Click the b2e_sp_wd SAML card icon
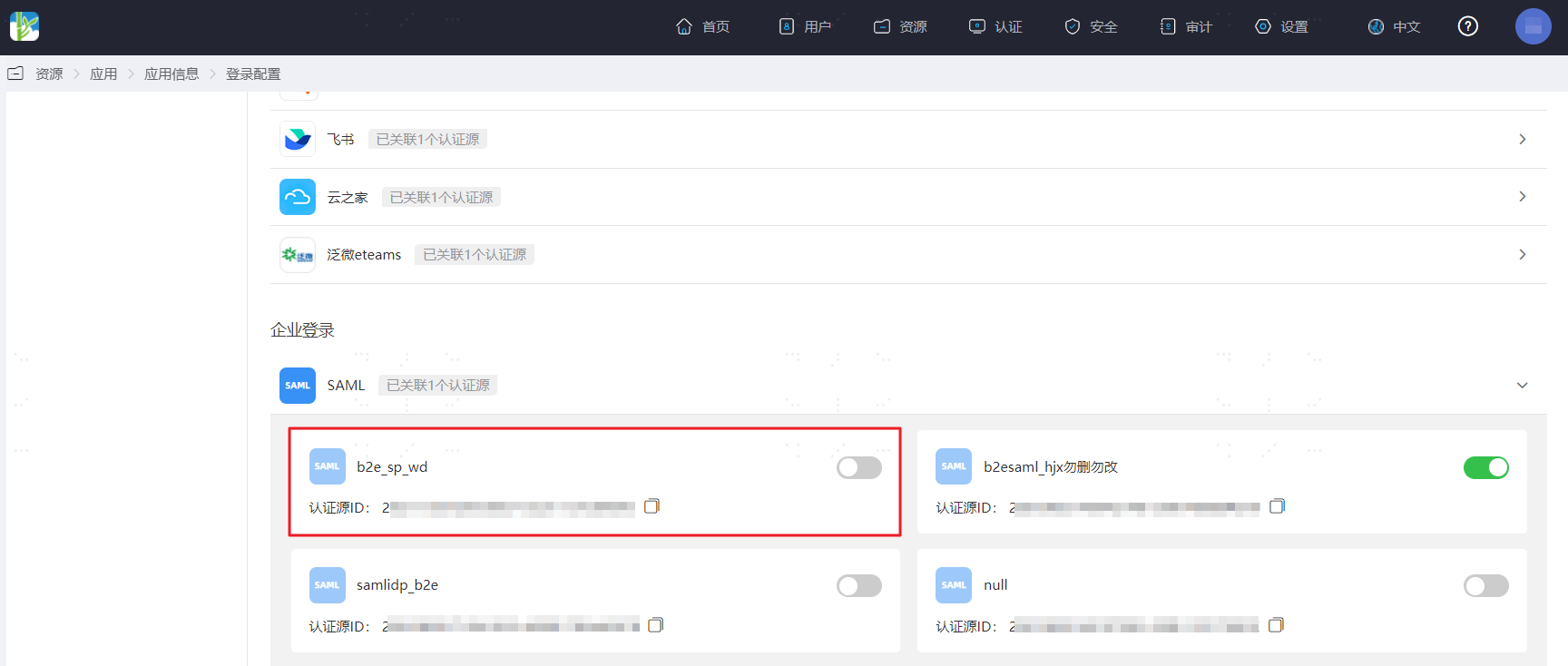Image resolution: width=1568 pixels, height=666 pixels. coord(328,466)
